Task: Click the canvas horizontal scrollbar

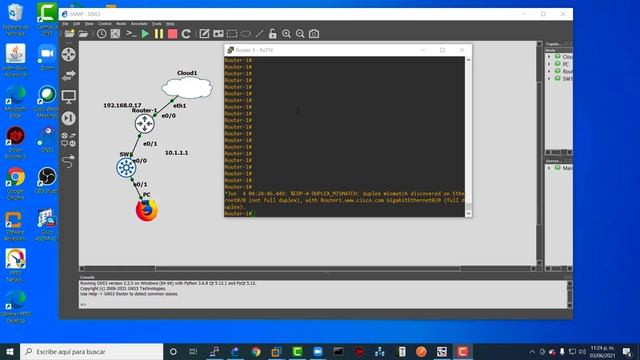Action: (307, 269)
